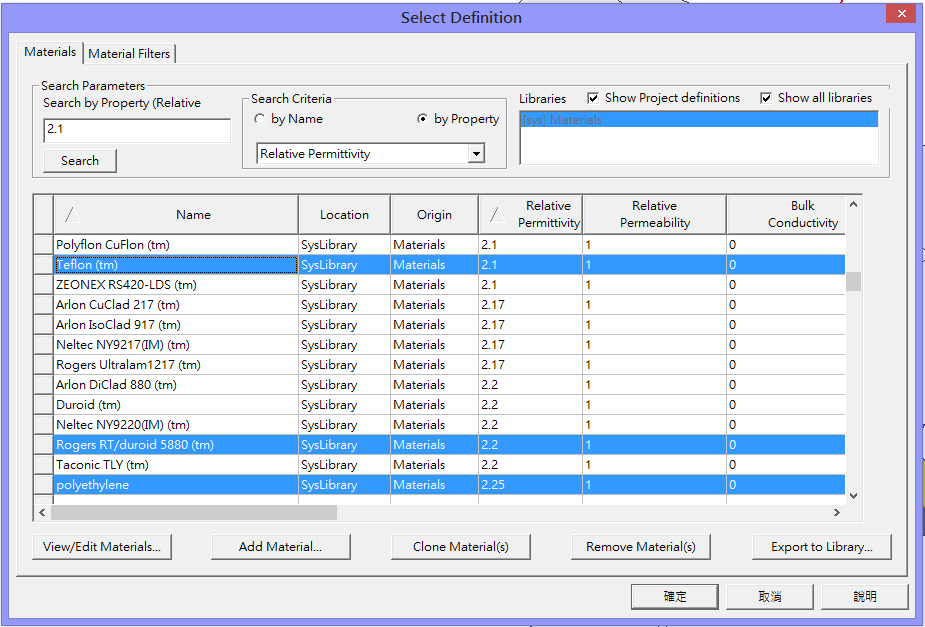The image size is (925, 627).
Task: Open the Relative Permittivity property dropdown
Action: coord(477,154)
